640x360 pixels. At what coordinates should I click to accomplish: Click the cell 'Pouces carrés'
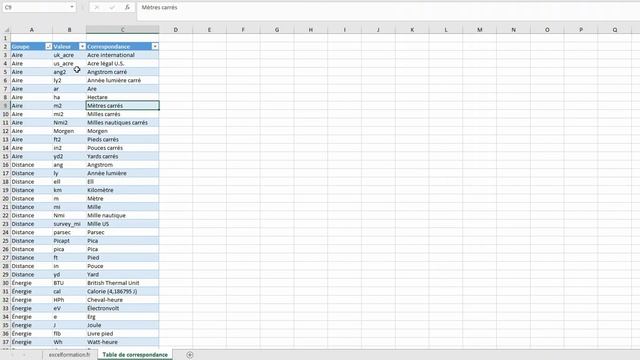pos(122,148)
